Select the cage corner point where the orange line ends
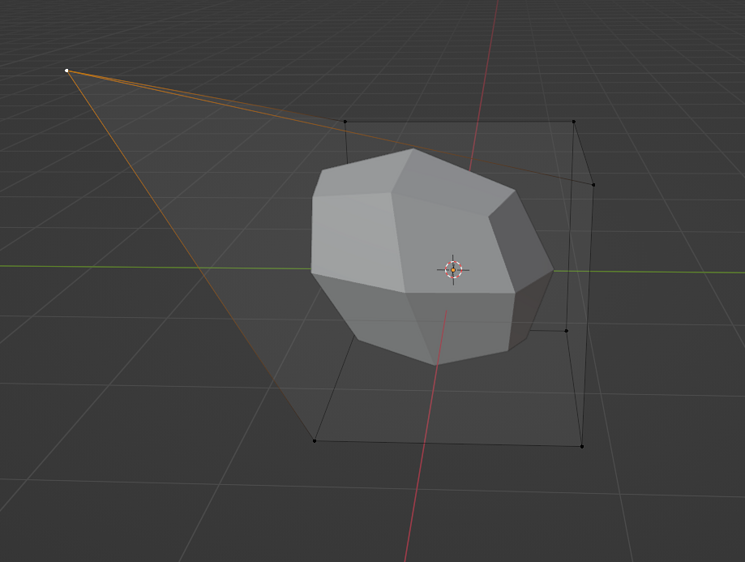745x562 pixels. [x=593, y=185]
